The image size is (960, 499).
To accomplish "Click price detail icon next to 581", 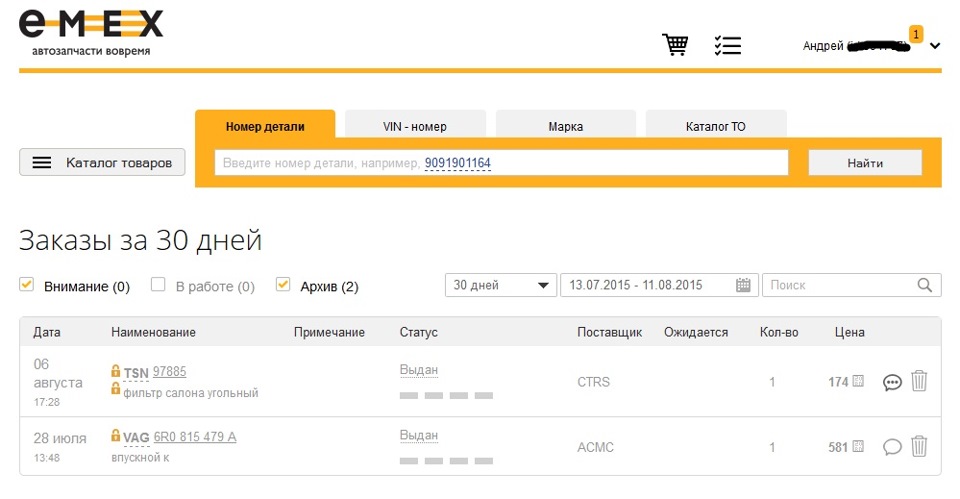I will [858, 446].
